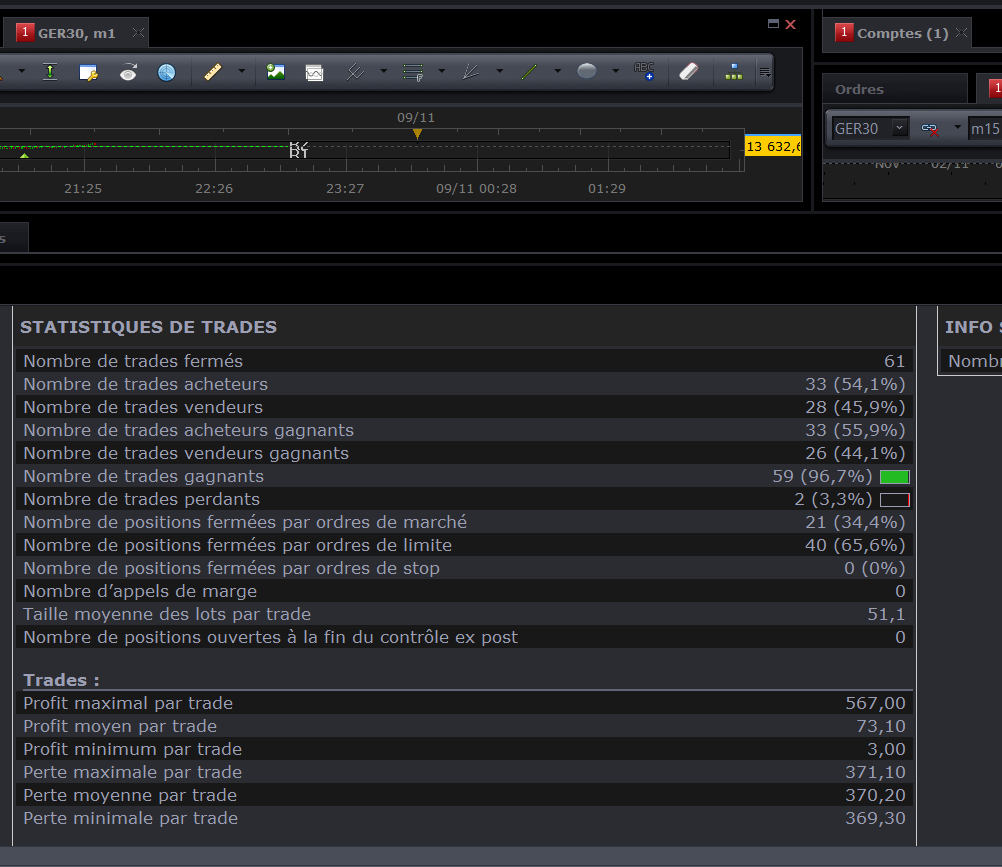The image size is (1002, 867).
Task: Click the red 1 badge on Comptes tab
Action: 844,32
